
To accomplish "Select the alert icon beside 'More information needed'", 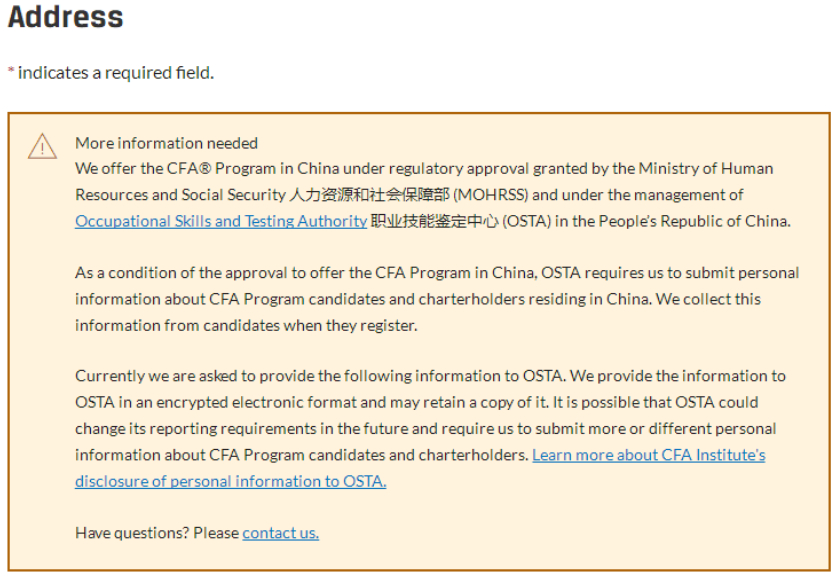I will tap(42, 145).
